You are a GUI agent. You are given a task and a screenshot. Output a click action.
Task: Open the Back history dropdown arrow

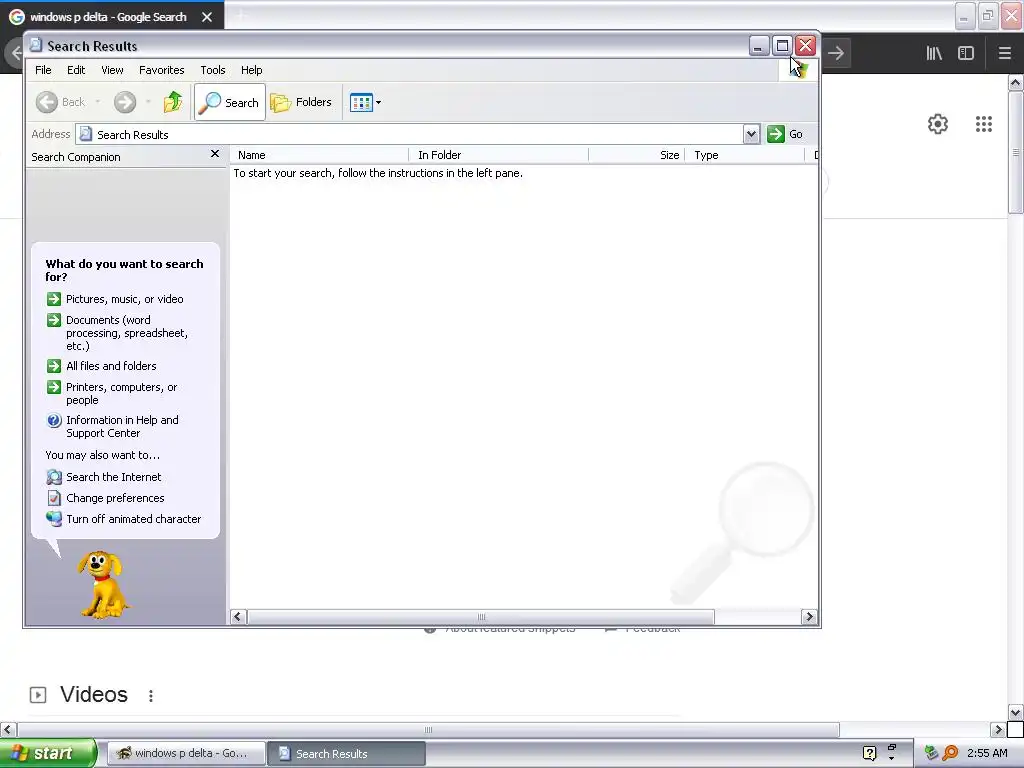point(98,102)
